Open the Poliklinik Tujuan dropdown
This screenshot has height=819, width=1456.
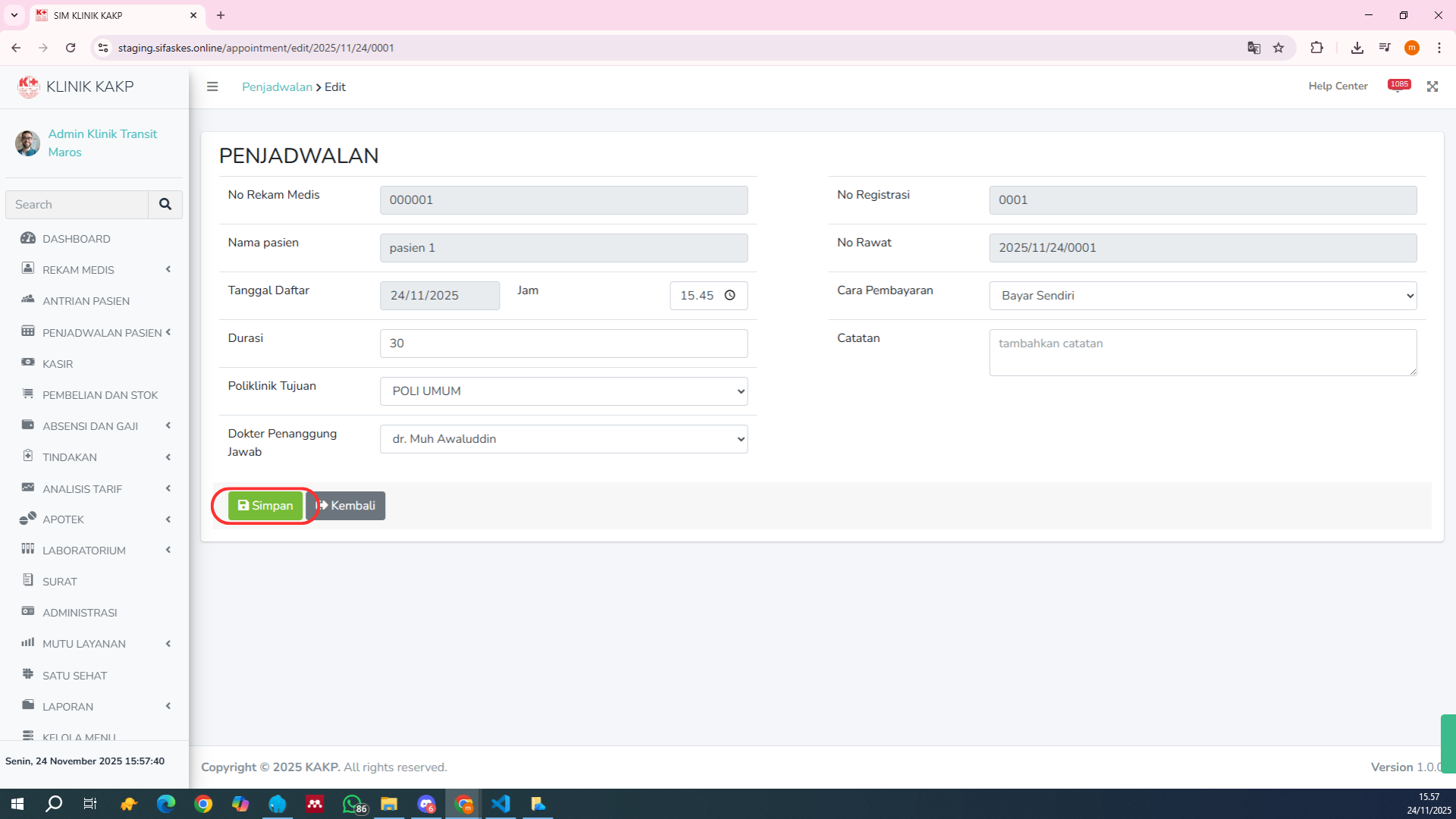[563, 391]
